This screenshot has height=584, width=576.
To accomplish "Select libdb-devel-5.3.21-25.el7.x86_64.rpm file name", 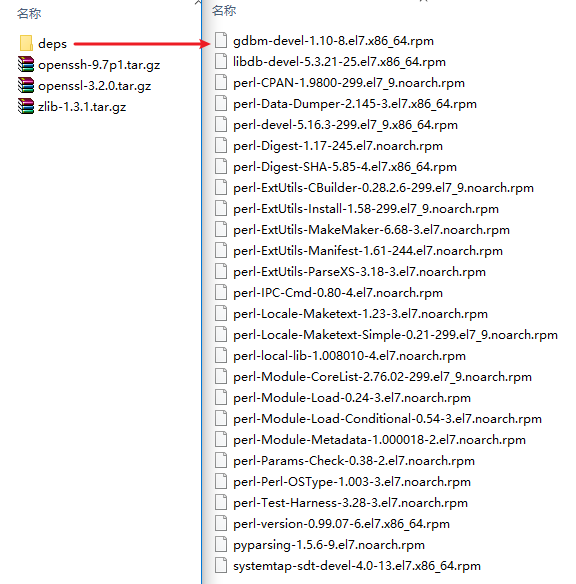I will click(340, 61).
